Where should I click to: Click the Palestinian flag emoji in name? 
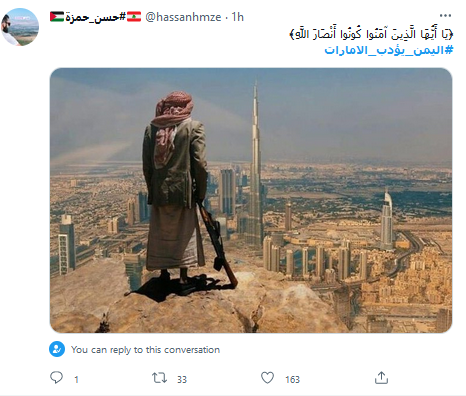[x=57, y=17]
